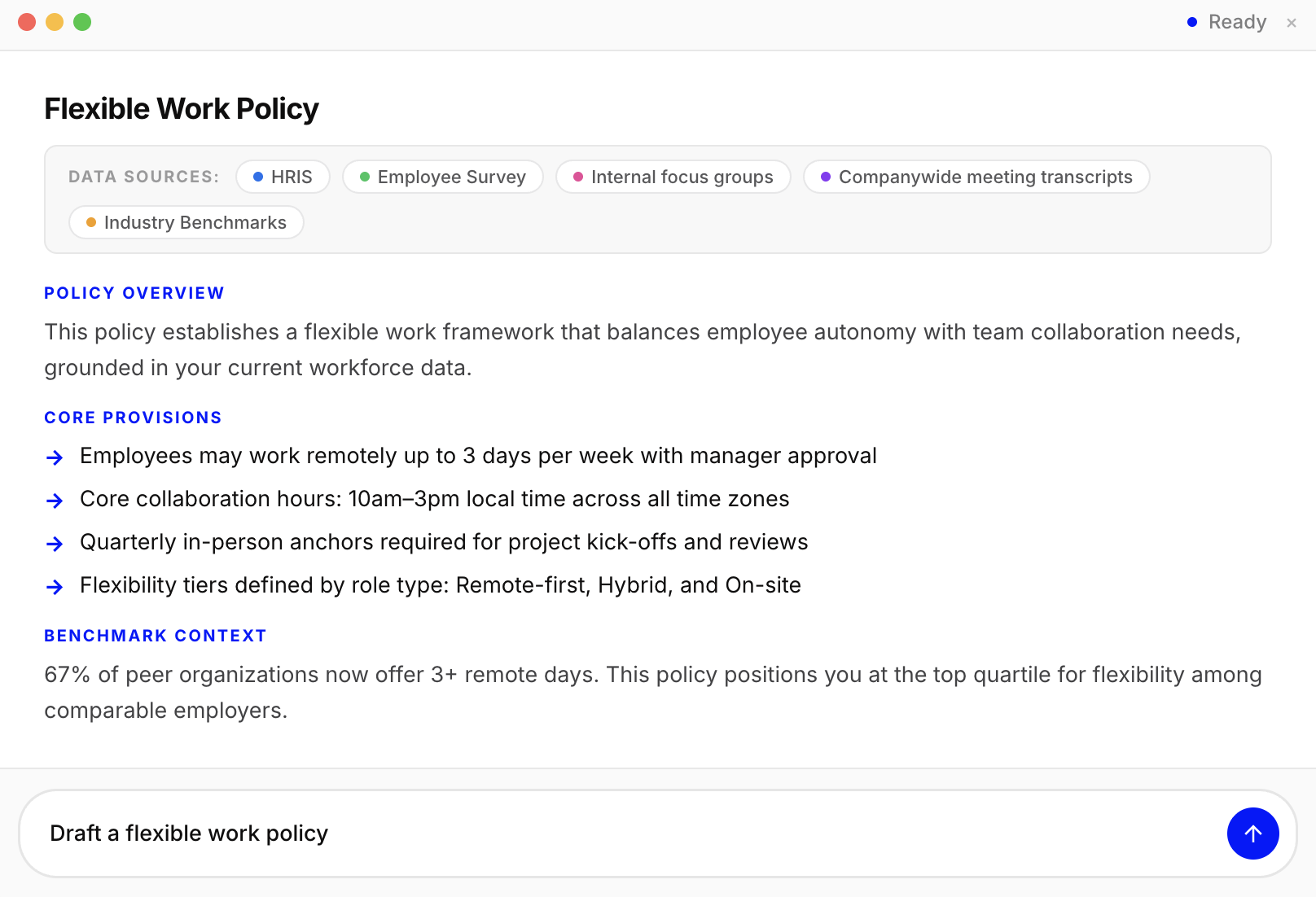Viewport: 1316px width, 897px height.
Task: Click the CORE PROVISIONS section label
Action: point(133,418)
